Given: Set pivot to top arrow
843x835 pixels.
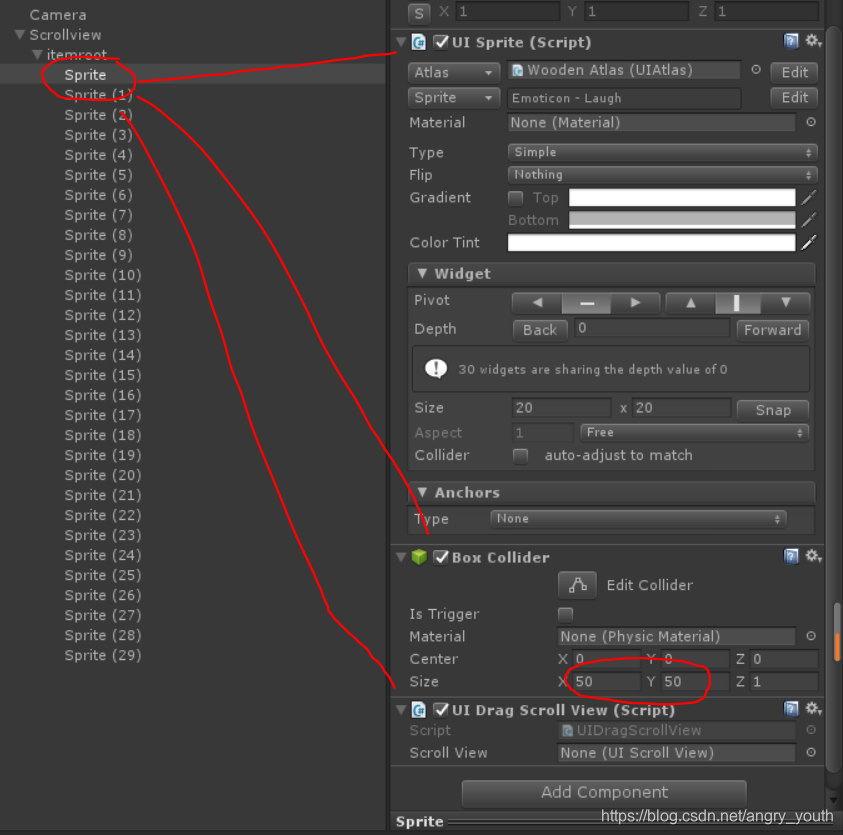Looking at the screenshot, I should pos(691,303).
